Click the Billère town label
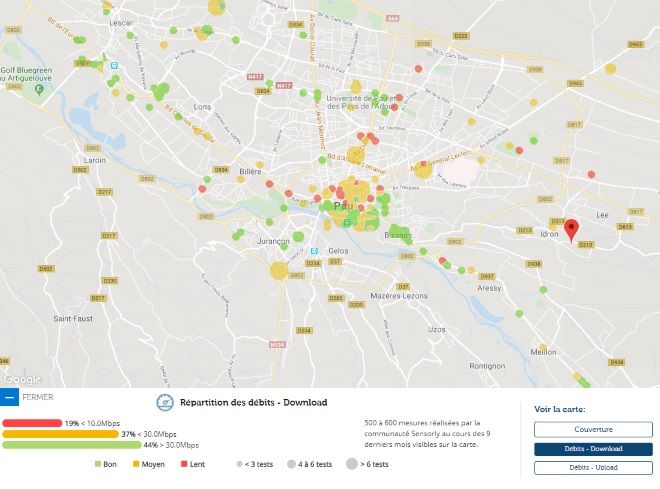 click(x=250, y=171)
